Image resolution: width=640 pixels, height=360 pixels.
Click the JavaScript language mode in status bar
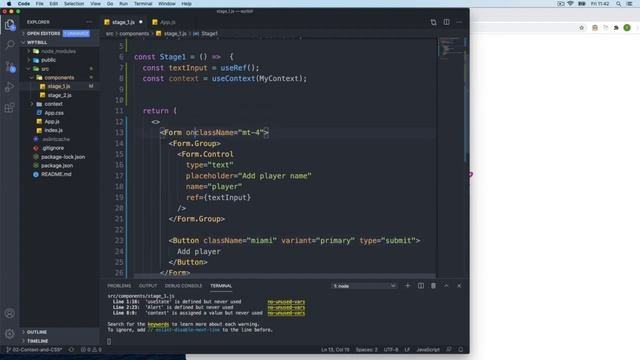click(427, 350)
